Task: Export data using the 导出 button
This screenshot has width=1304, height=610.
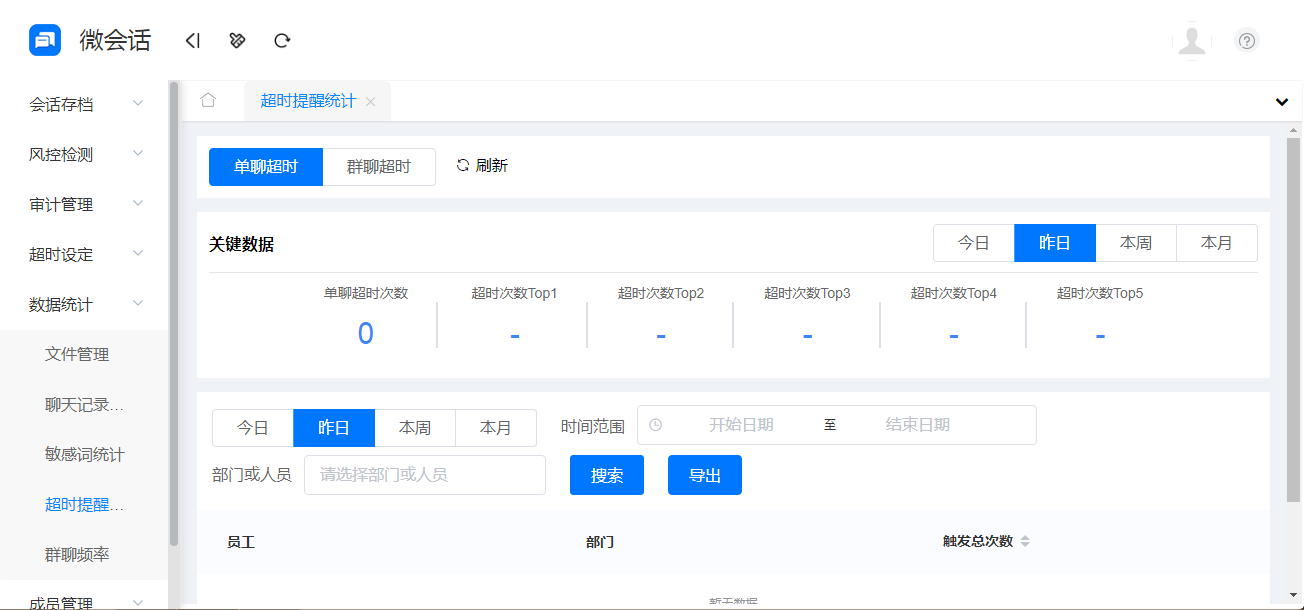Action: [704, 475]
